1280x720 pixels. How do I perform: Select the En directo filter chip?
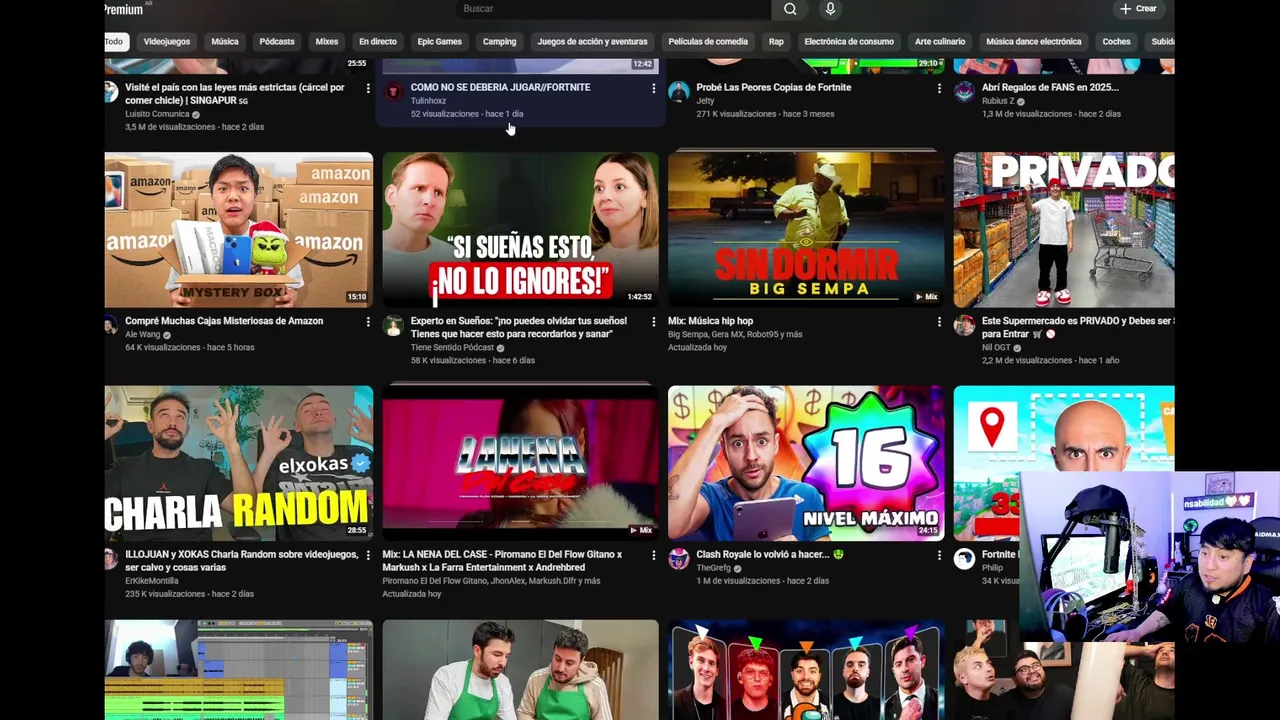coord(378,42)
